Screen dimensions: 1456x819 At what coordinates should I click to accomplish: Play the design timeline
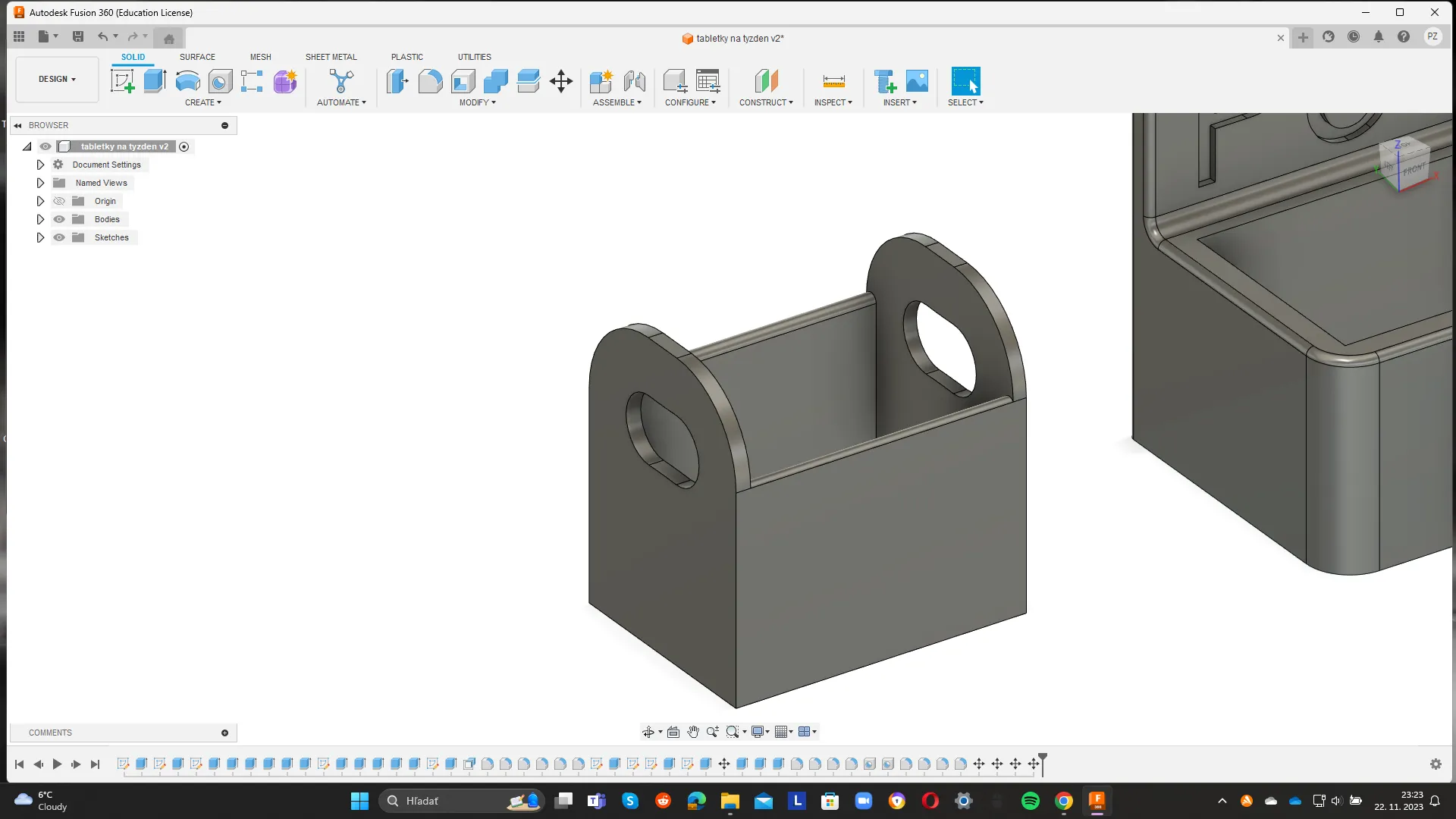(57, 764)
